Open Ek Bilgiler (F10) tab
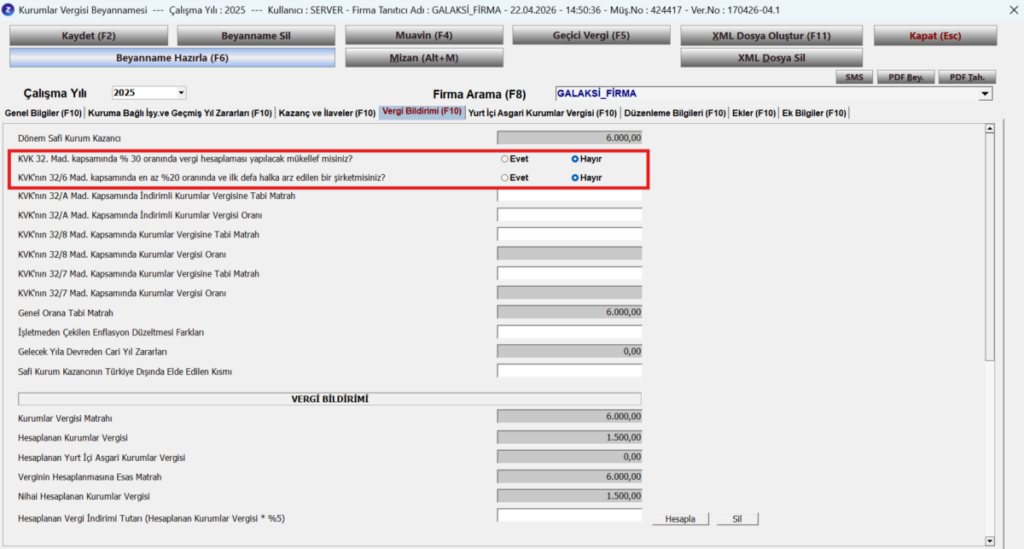 pyautogui.click(x=814, y=113)
